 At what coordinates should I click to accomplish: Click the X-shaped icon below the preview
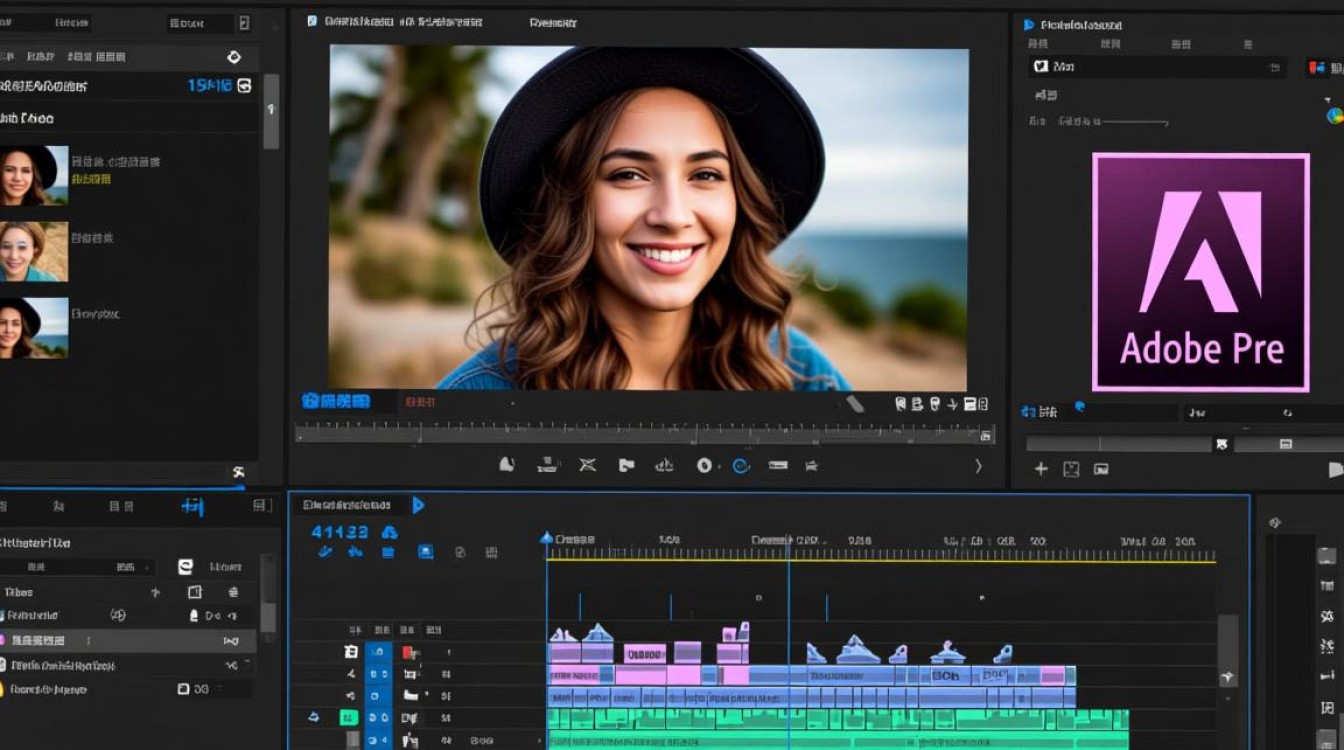point(588,465)
